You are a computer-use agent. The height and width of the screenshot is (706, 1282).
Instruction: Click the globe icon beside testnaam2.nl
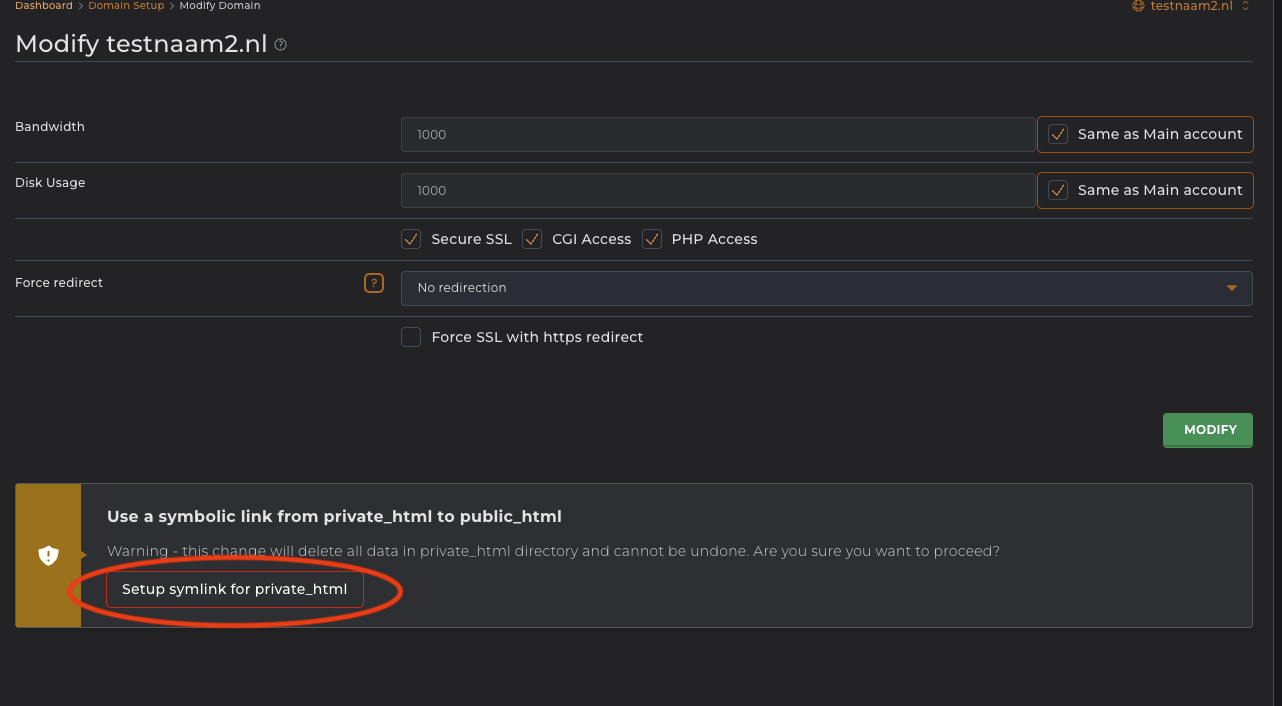coord(1138,6)
